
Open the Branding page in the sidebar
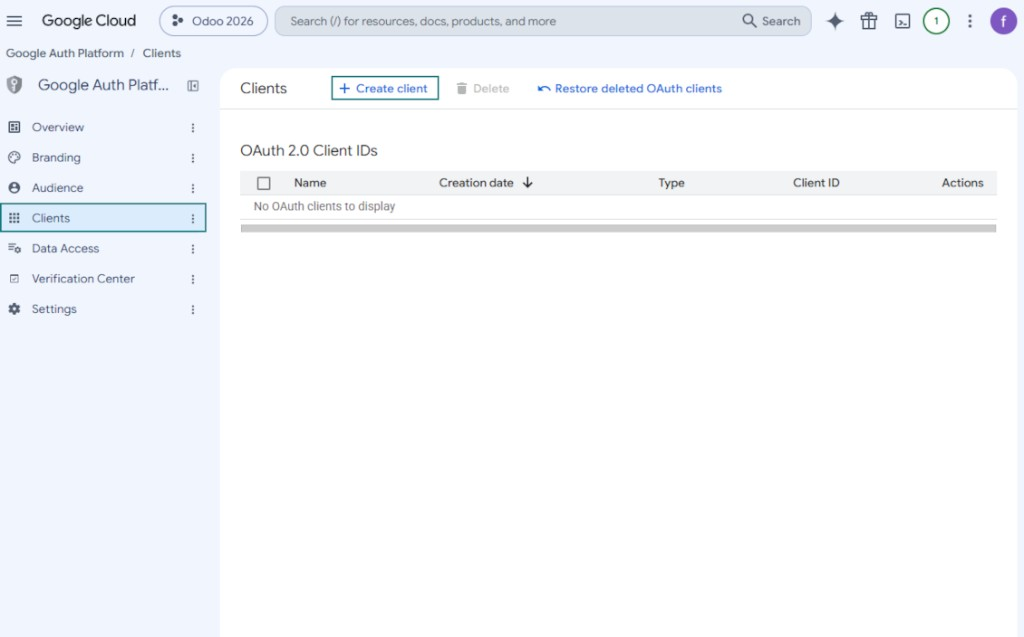pyautogui.click(x=56, y=157)
